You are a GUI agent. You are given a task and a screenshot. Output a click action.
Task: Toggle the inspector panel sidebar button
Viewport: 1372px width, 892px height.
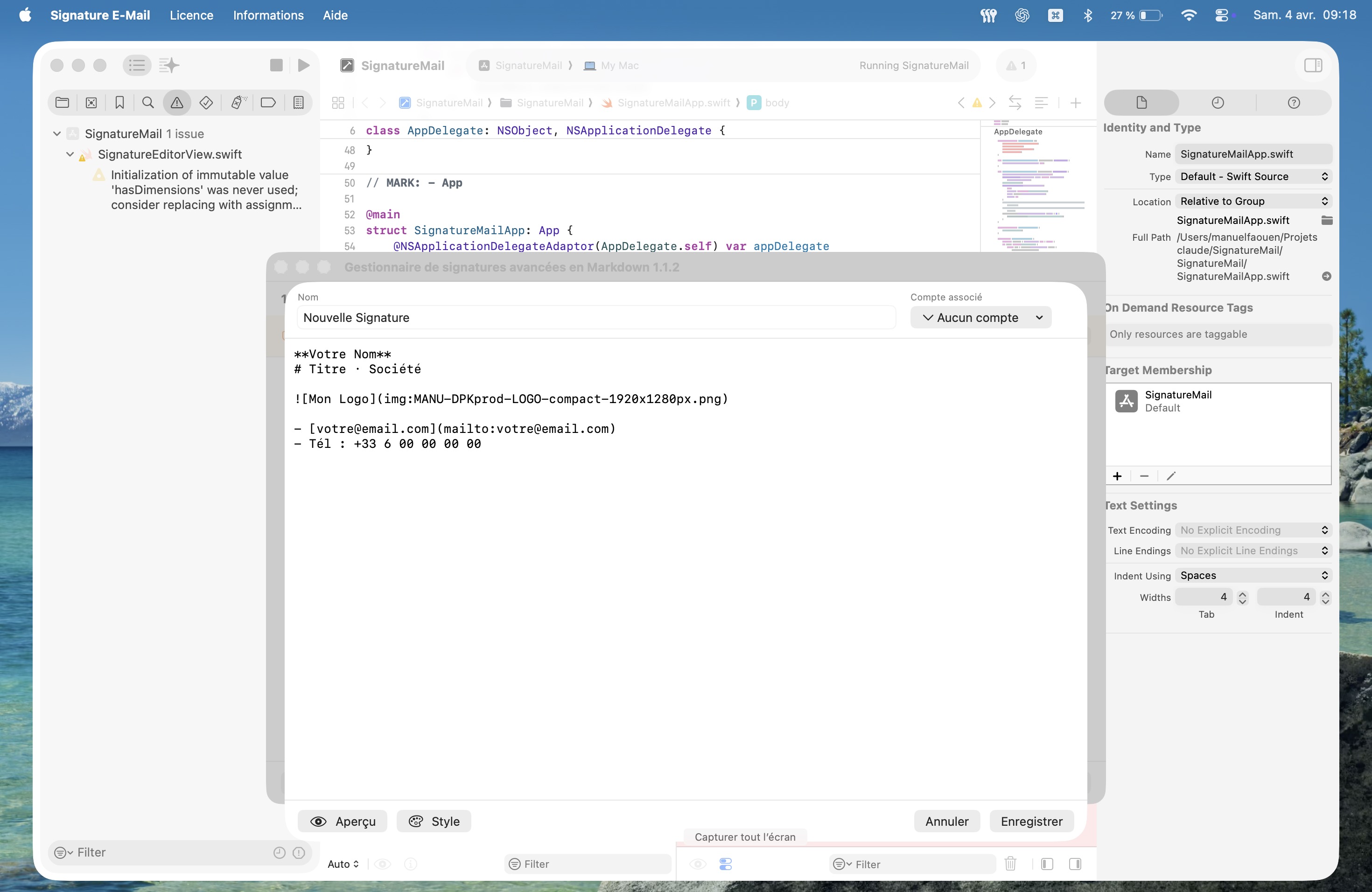click(x=1313, y=65)
